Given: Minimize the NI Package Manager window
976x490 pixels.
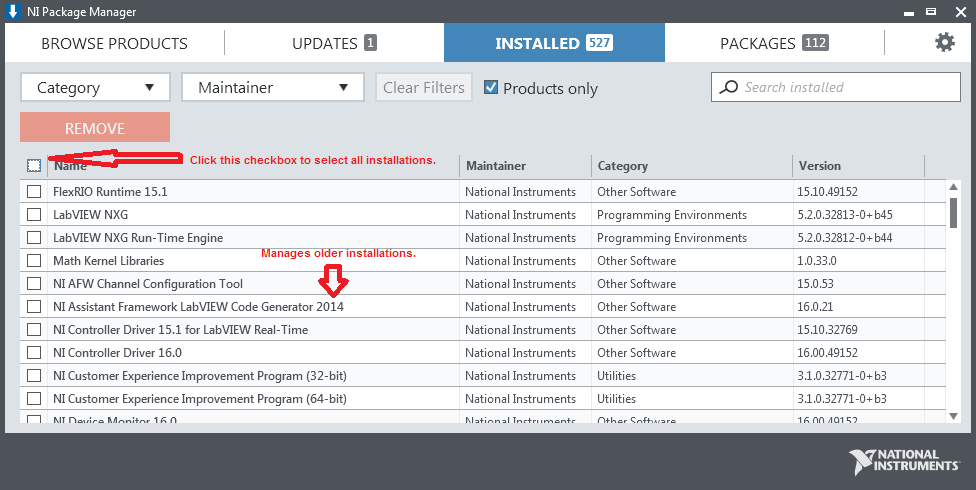Looking at the screenshot, I should (909, 12).
